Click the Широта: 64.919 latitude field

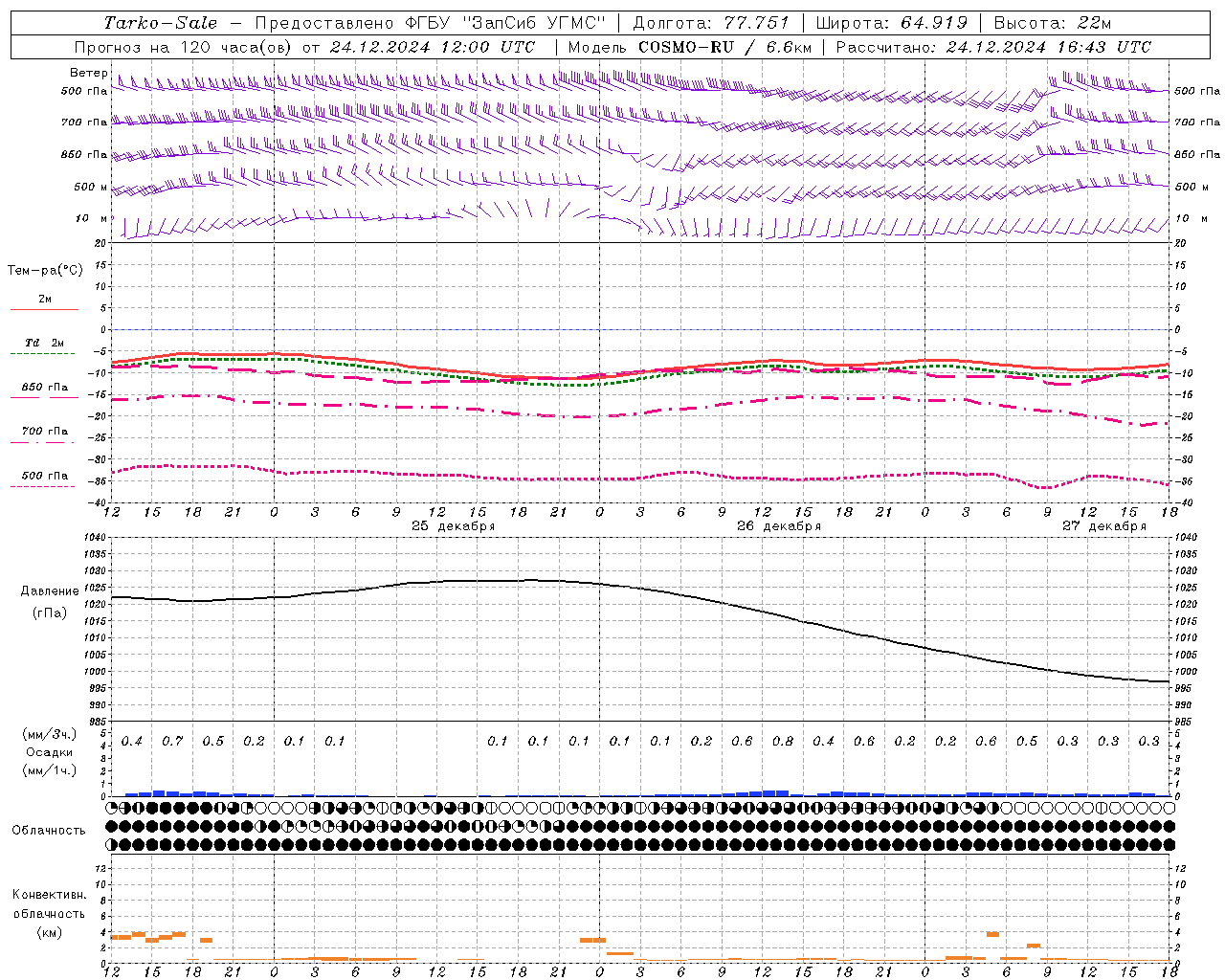[x=891, y=23]
